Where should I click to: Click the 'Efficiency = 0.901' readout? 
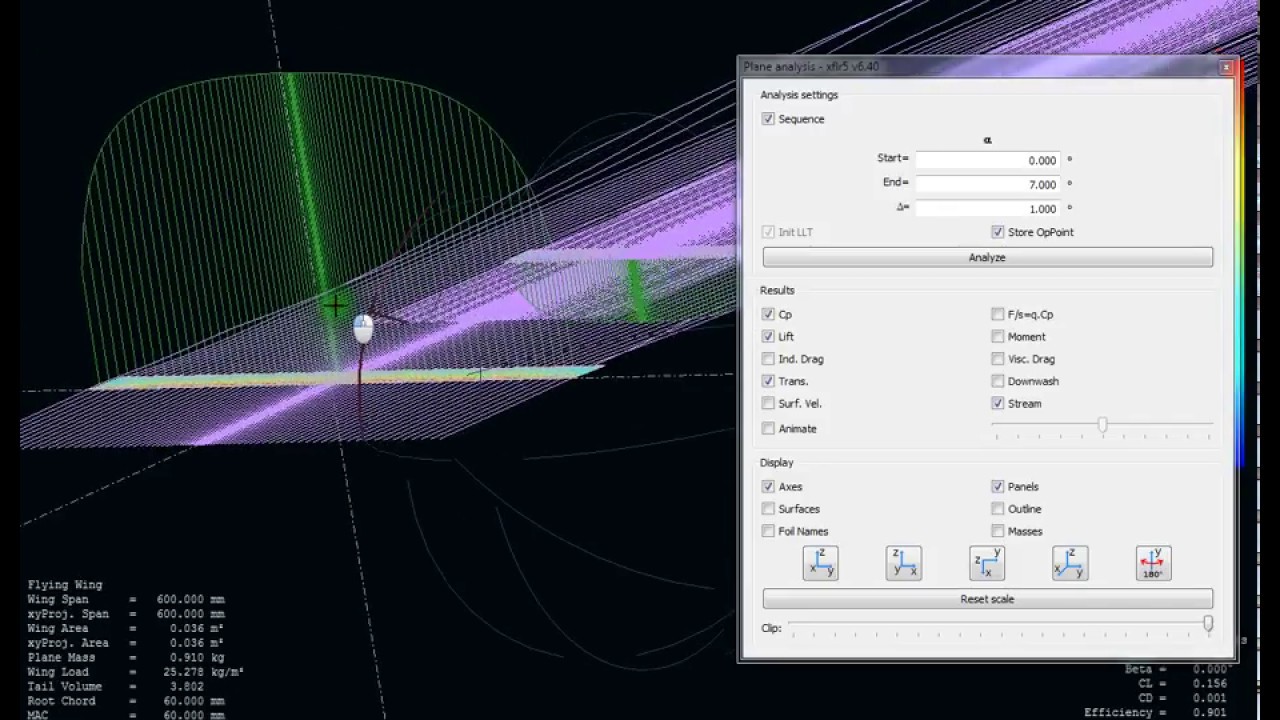pyautogui.click(x=1157, y=712)
